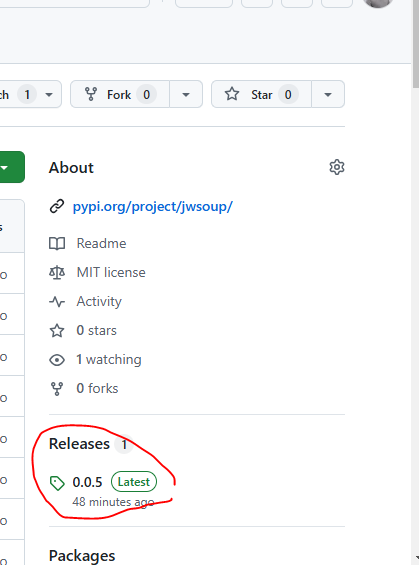Image resolution: width=419 pixels, height=565 pixels.
Task: Click the eye icon beside 1 watching
Action: [x=57, y=360]
